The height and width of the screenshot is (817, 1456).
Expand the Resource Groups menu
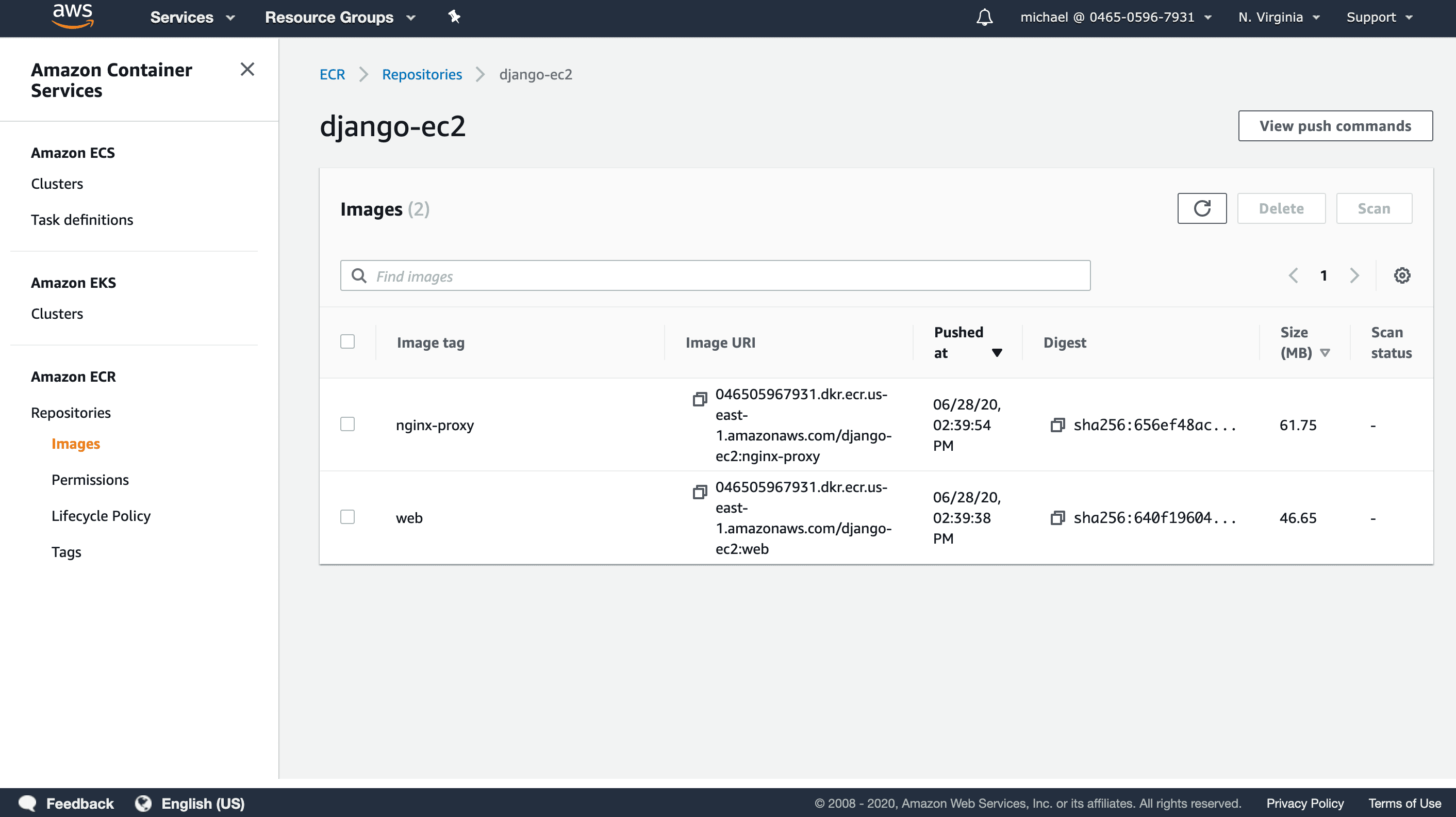click(x=340, y=18)
